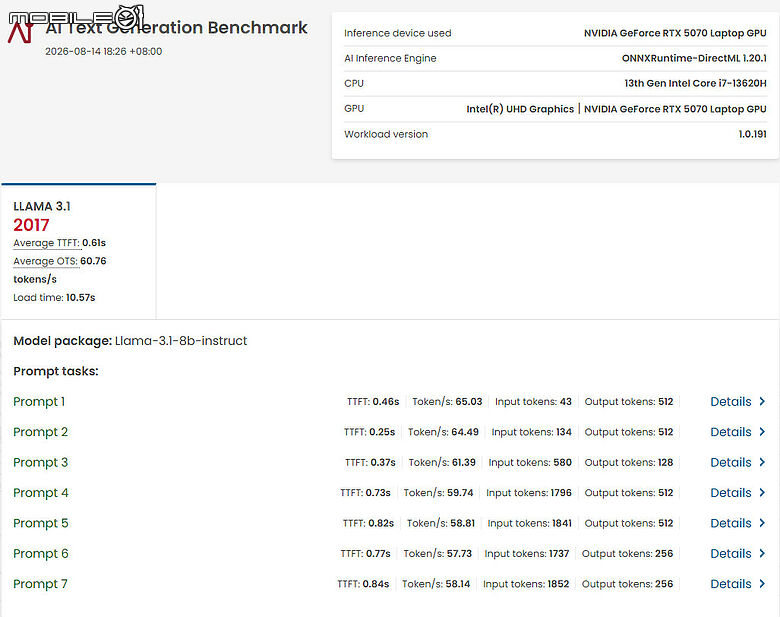
Task: Click Load time 10.57s value
Action: point(81,298)
